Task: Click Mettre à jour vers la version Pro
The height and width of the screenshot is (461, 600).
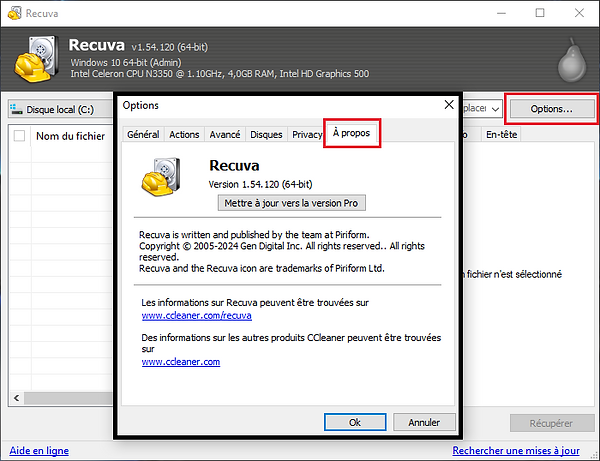Action: pyautogui.click(x=292, y=203)
